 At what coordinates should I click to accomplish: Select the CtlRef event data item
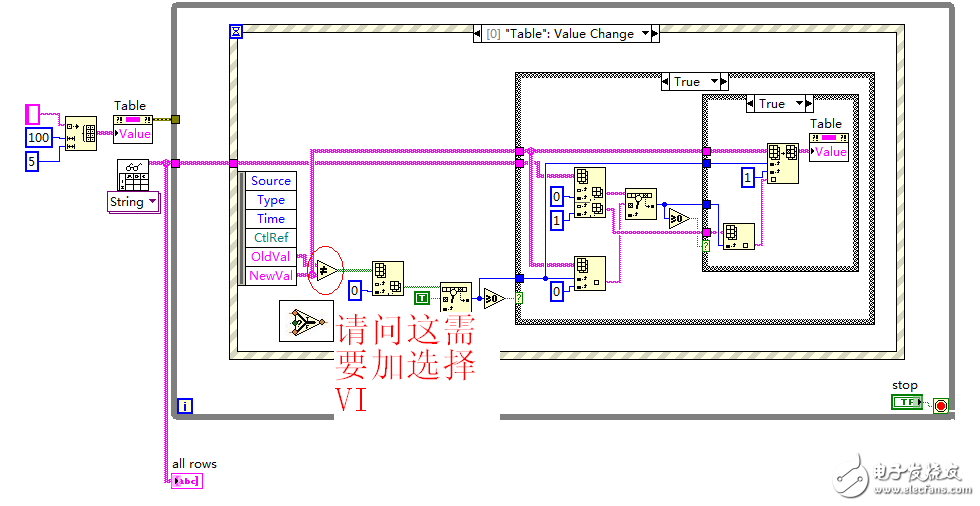(x=271, y=237)
